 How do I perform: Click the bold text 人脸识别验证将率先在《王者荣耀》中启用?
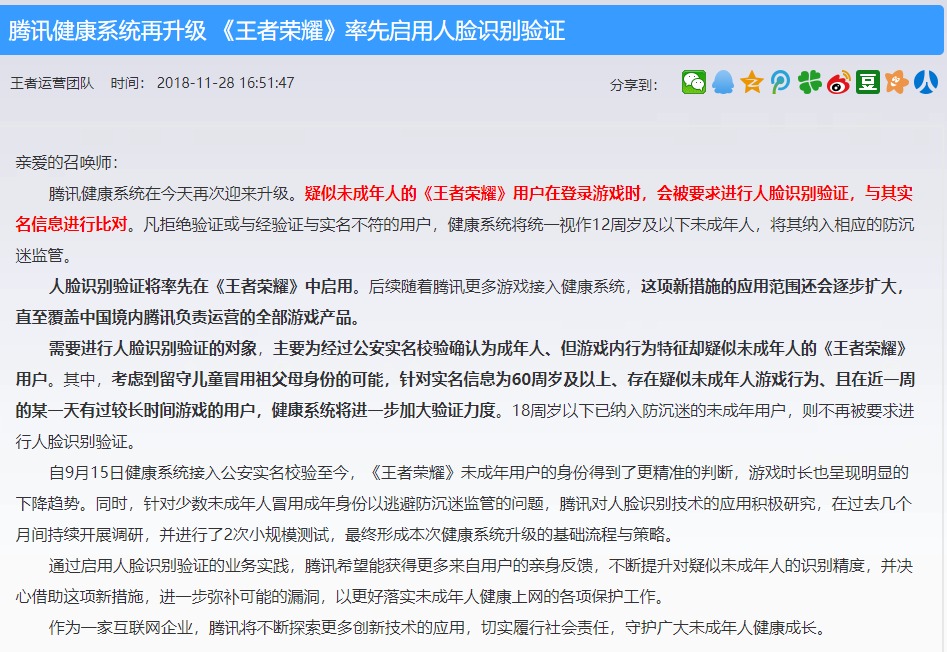tap(201, 286)
